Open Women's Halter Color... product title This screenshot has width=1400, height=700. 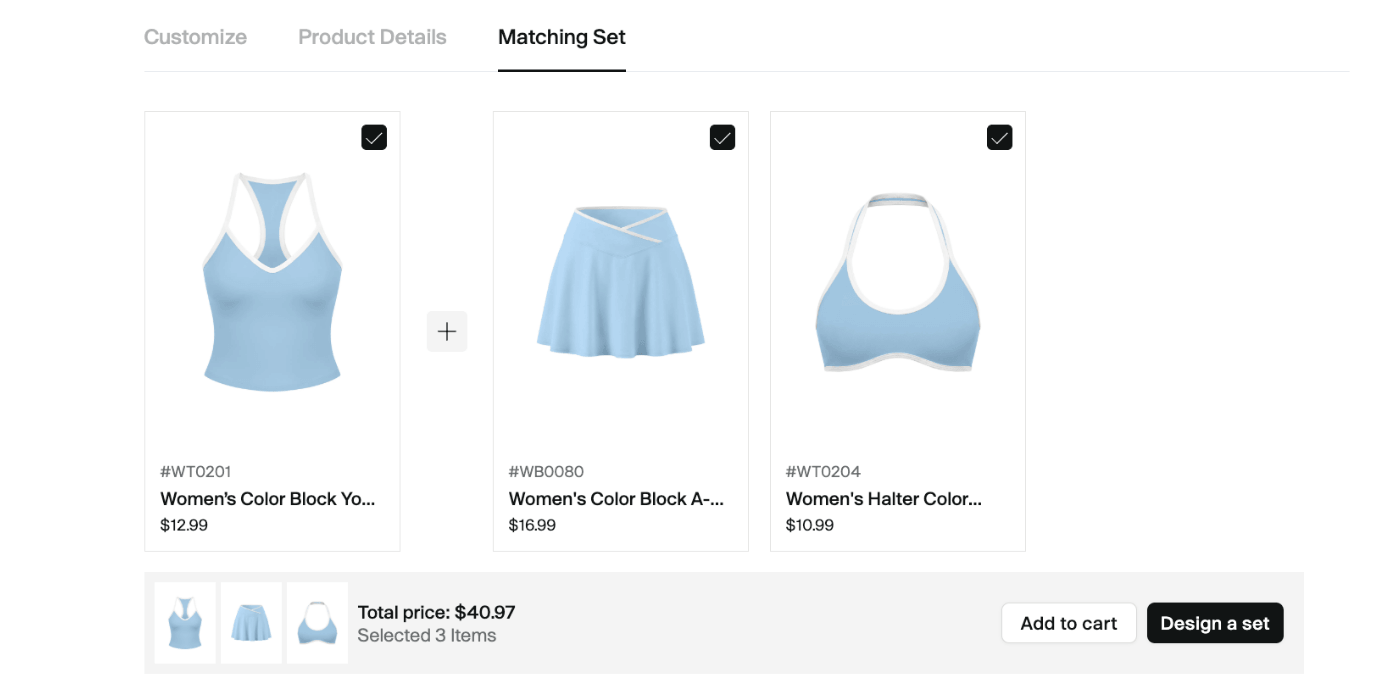point(884,499)
